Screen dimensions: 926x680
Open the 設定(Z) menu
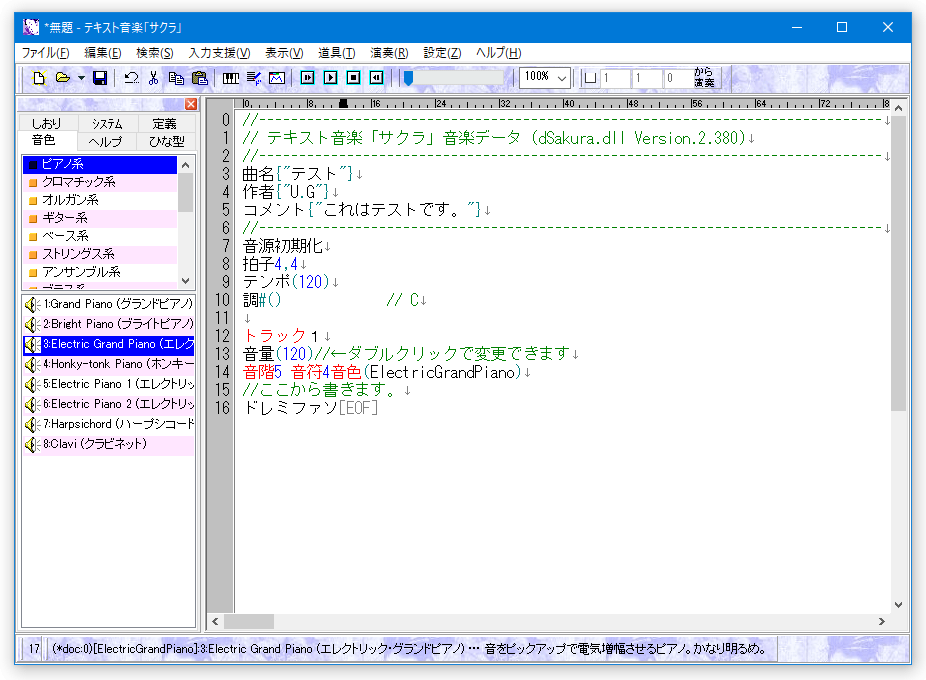click(442, 53)
